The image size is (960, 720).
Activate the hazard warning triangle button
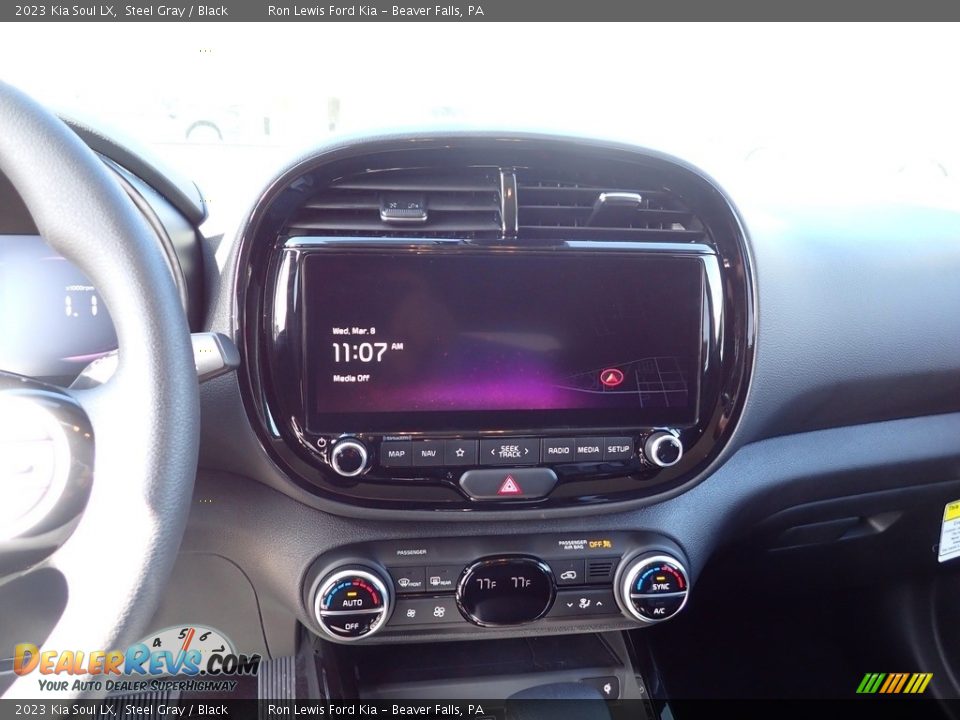[x=509, y=485]
